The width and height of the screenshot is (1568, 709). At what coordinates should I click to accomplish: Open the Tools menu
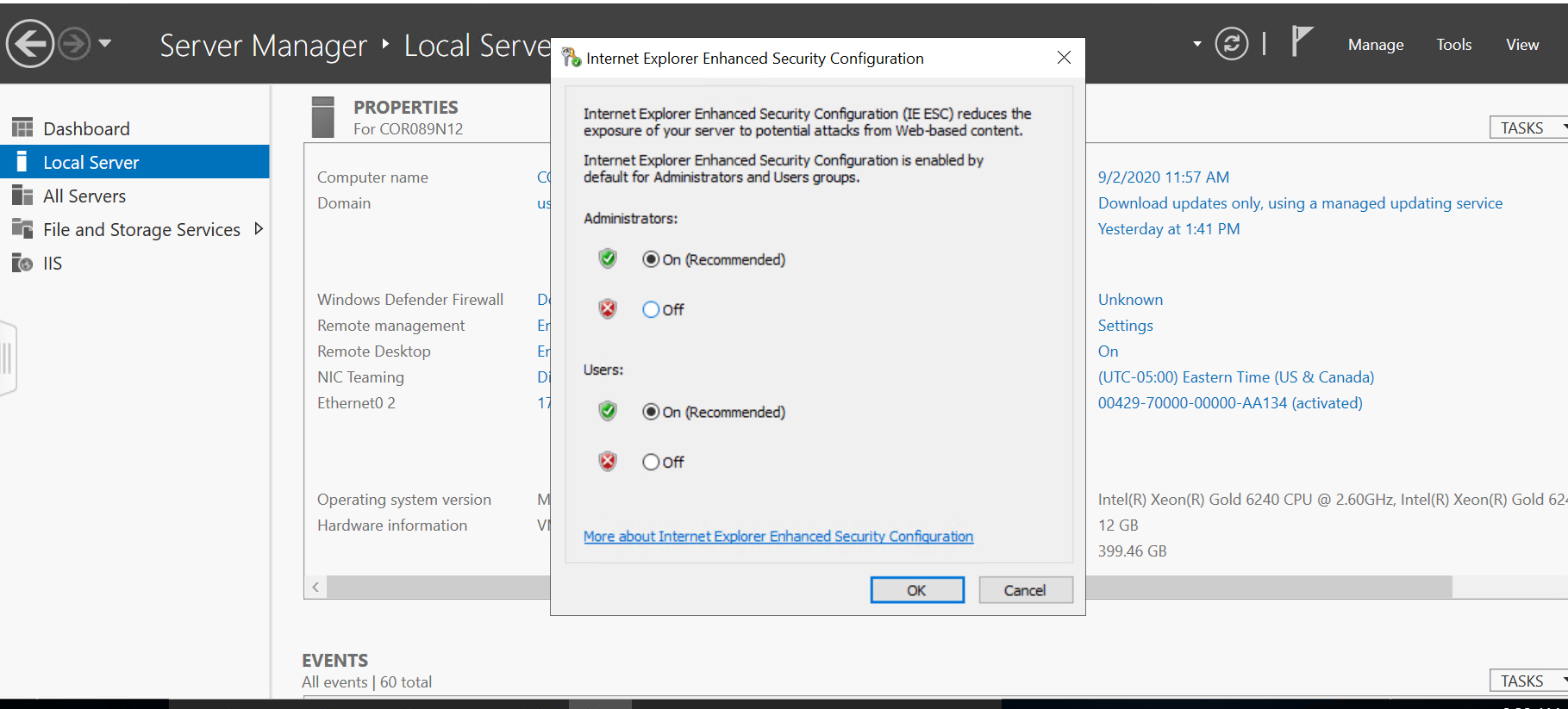point(1453,45)
